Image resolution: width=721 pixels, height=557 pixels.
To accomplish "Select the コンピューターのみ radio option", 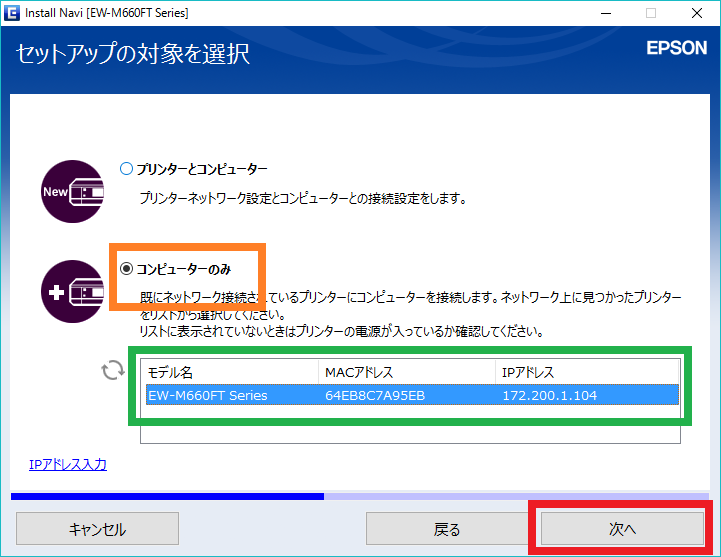I will point(126,269).
